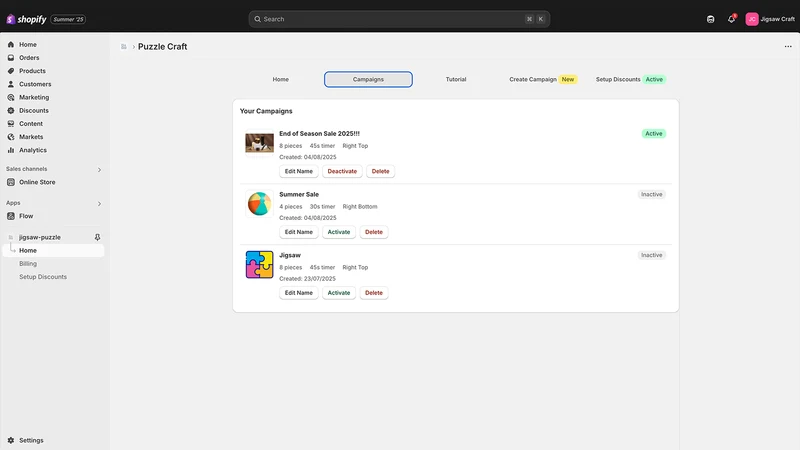Click the "Your Campaigns" heading
The width and height of the screenshot is (800, 450).
click(266, 111)
